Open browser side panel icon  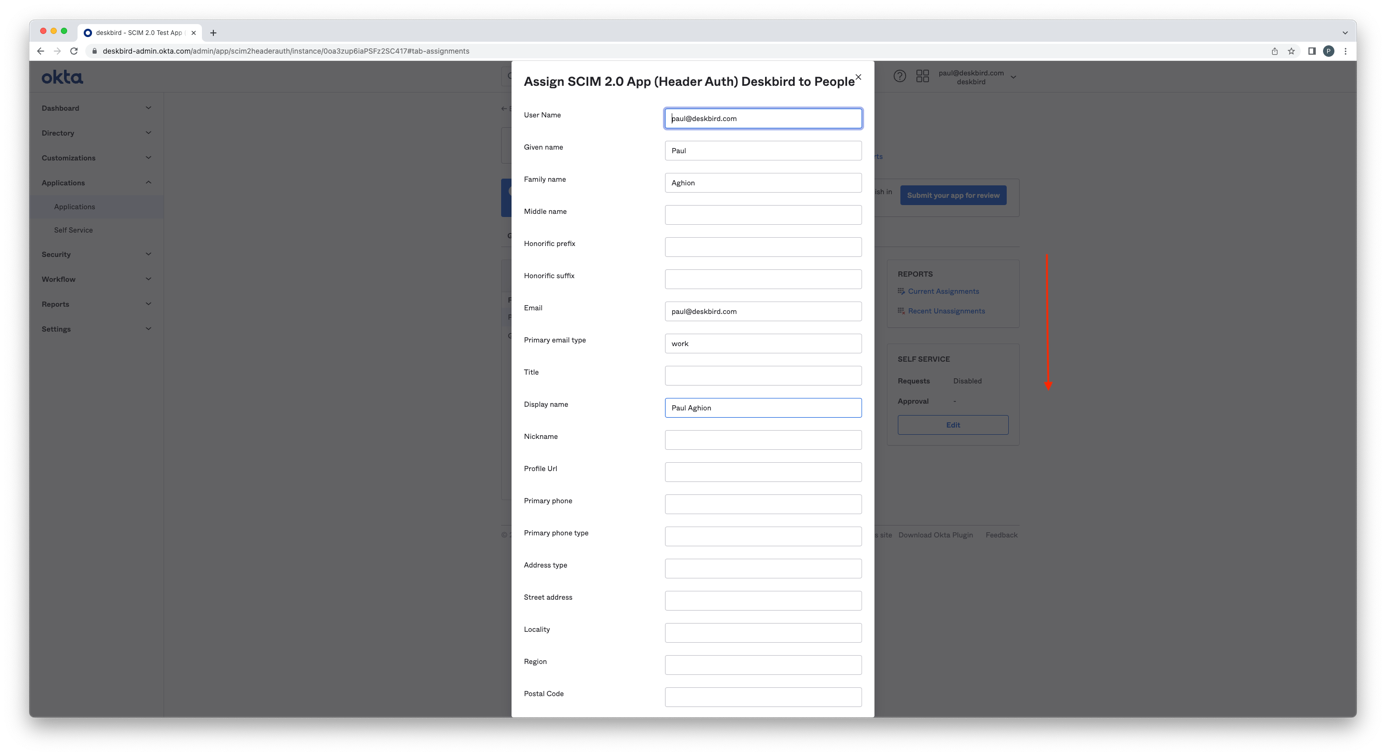tap(1311, 51)
